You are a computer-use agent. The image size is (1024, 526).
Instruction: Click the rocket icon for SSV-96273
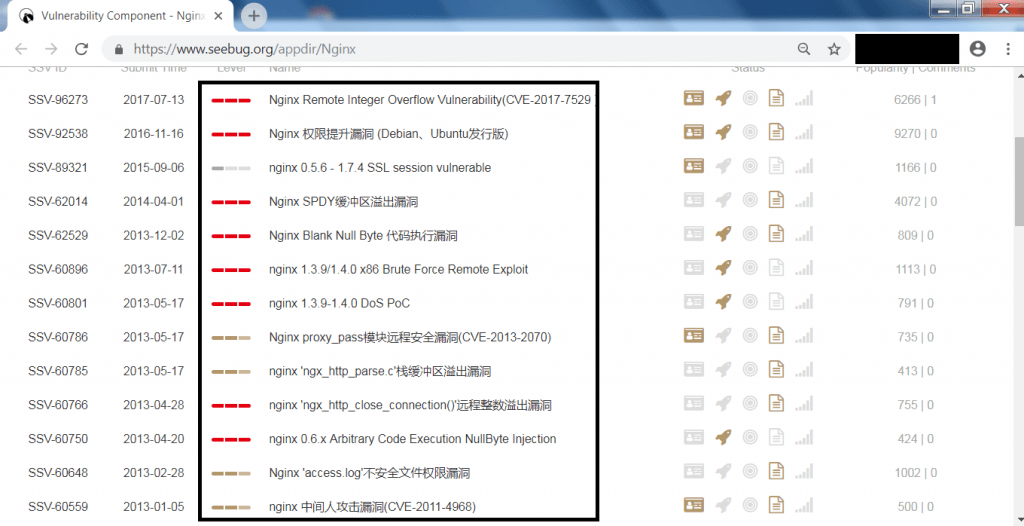point(722,99)
